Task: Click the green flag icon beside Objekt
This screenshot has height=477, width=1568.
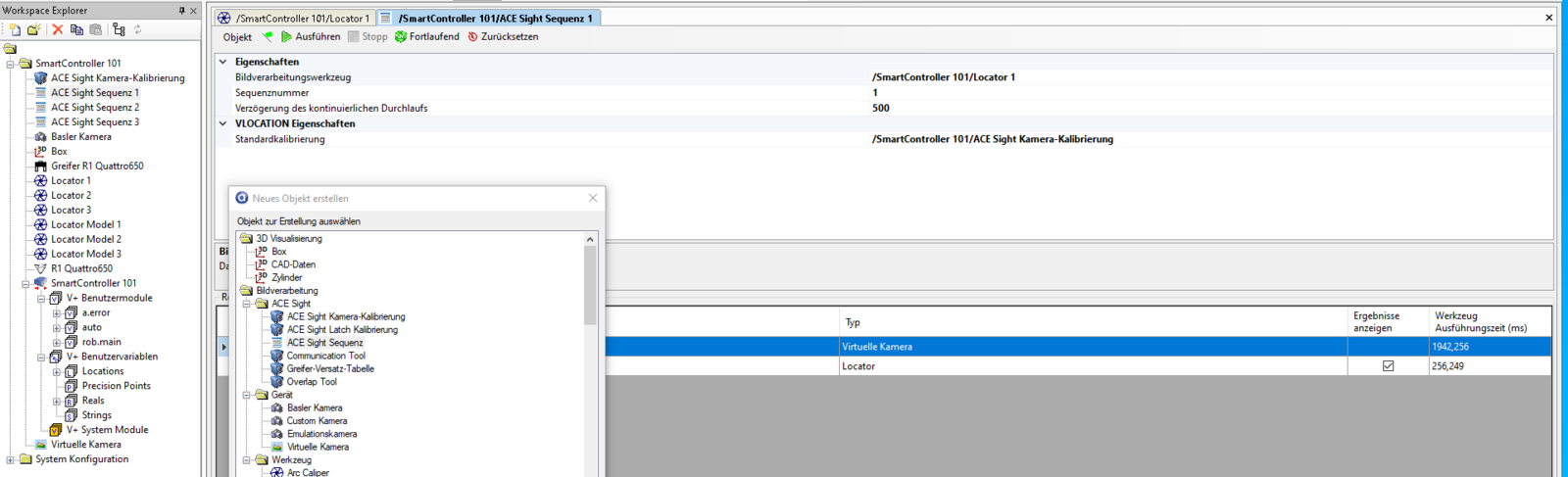Action: pyautogui.click(x=268, y=37)
